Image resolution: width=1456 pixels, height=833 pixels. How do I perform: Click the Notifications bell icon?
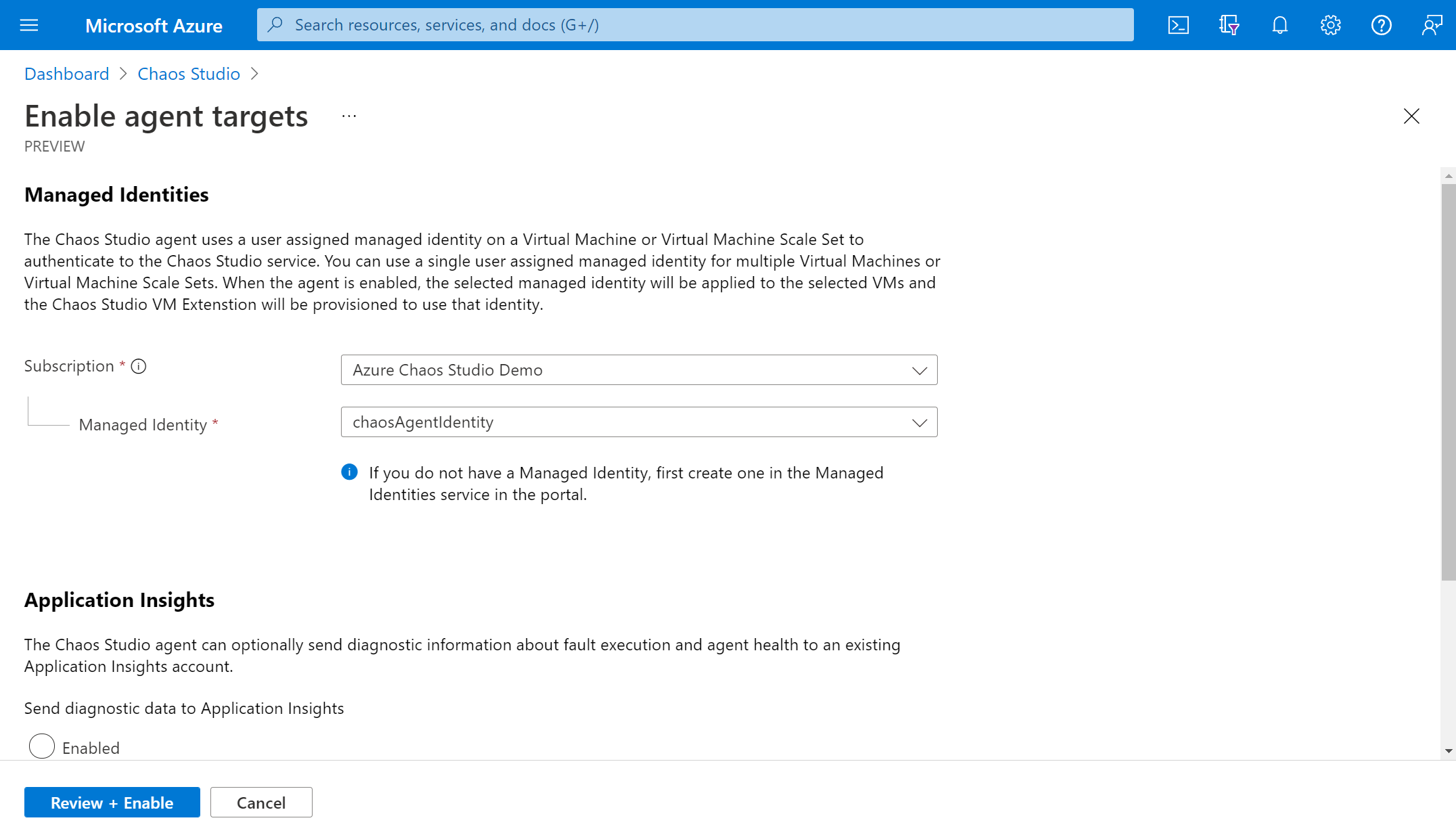pos(1280,25)
